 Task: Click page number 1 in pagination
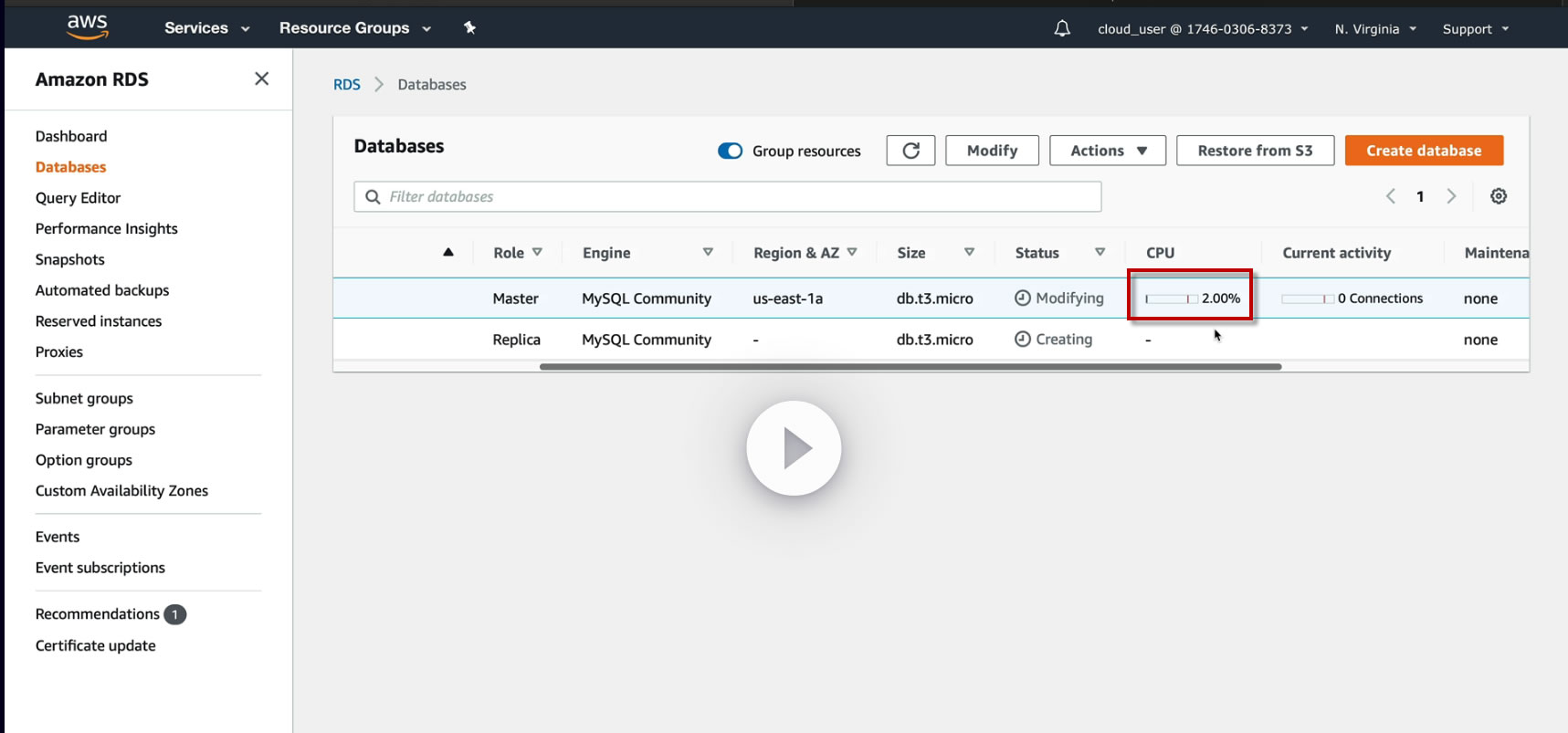(x=1420, y=196)
